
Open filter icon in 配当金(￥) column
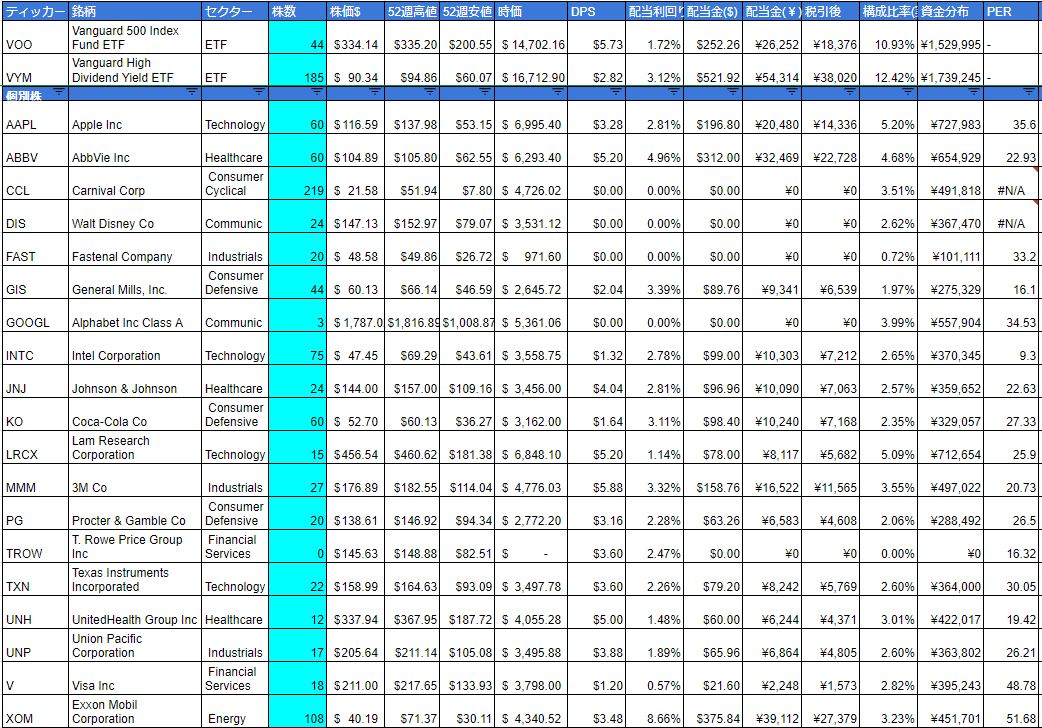(x=791, y=91)
